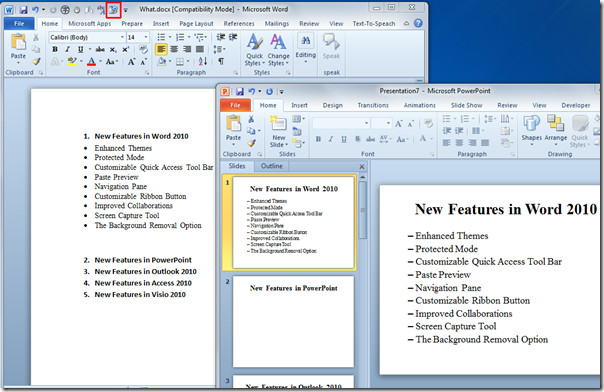Open the Change Styles menu in Word
The width and height of the screenshot is (604, 392).
point(278,50)
